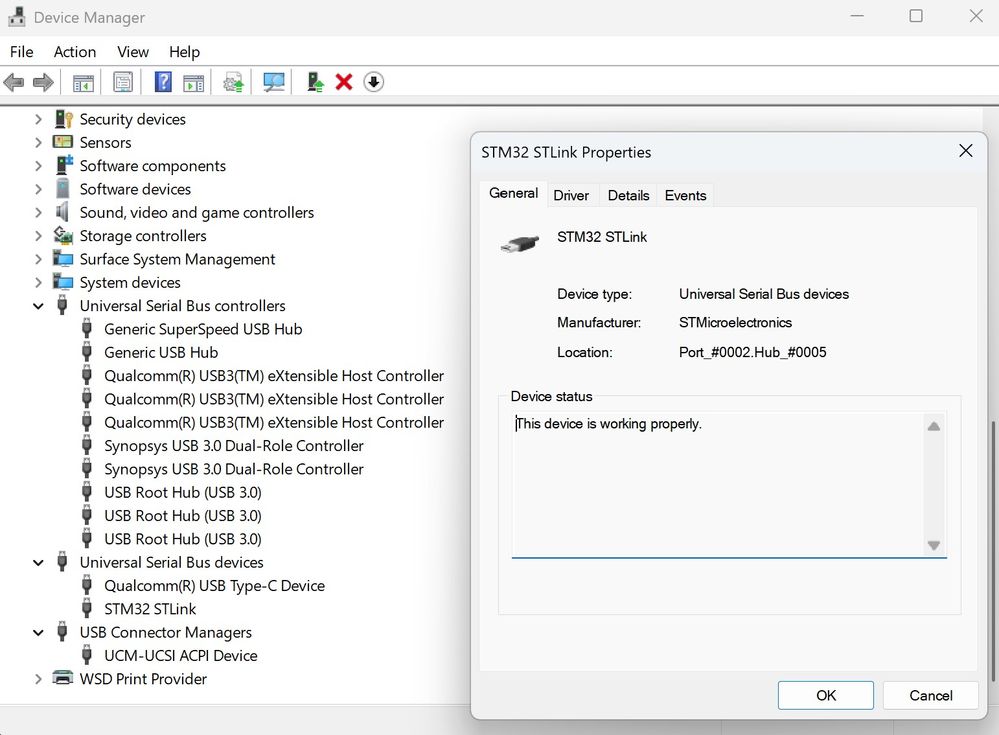This screenshot has width=999, height=735.
Task: Show or hide the console tree icon
Action: tap(83, 82)
